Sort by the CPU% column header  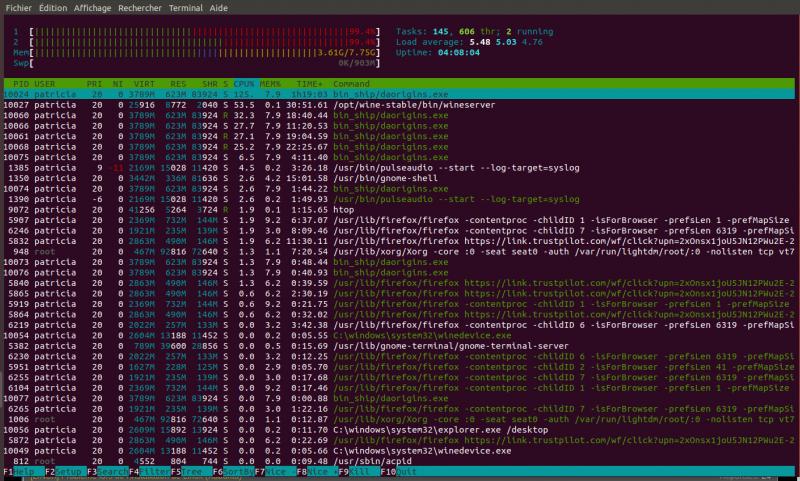pyautogui.click(x=244, y=84)
